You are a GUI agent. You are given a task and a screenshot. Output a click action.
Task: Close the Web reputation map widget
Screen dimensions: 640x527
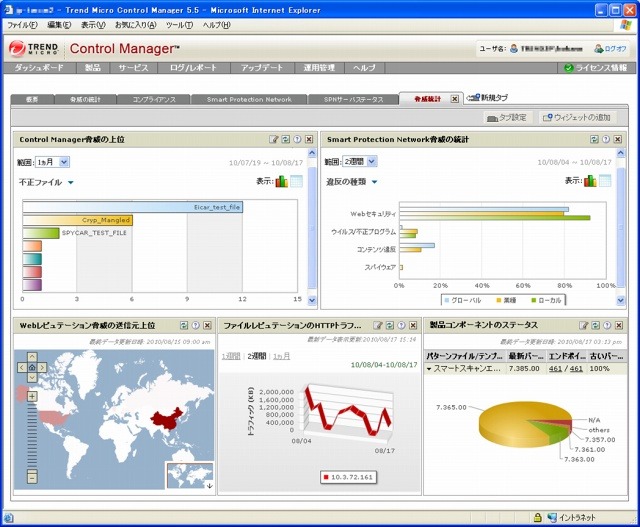[207, 325]
